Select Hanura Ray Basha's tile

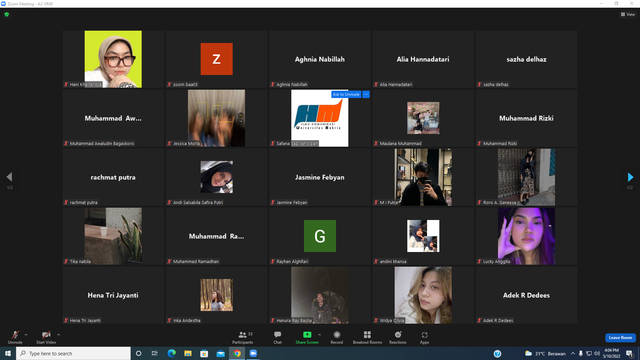click(x=320, y=295)
